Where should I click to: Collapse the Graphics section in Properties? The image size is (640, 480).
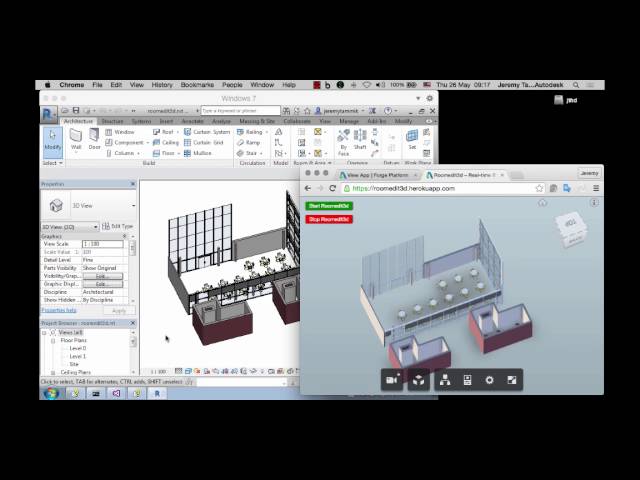click(124, 236)
